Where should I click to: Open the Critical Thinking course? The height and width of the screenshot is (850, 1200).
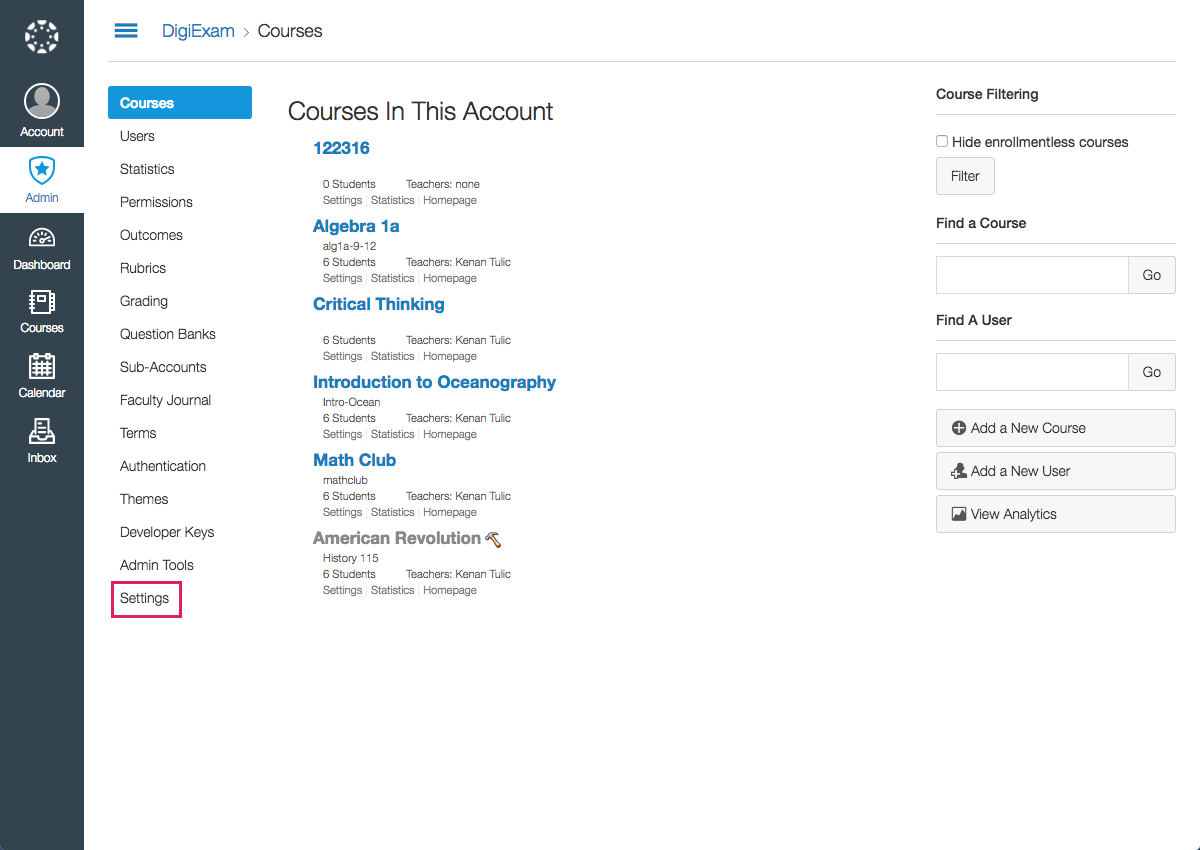tap(379, 304)
